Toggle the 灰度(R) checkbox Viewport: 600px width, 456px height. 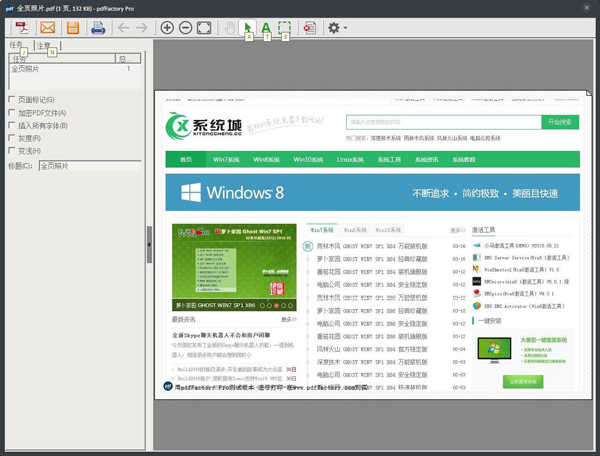(x=12, y=138)
